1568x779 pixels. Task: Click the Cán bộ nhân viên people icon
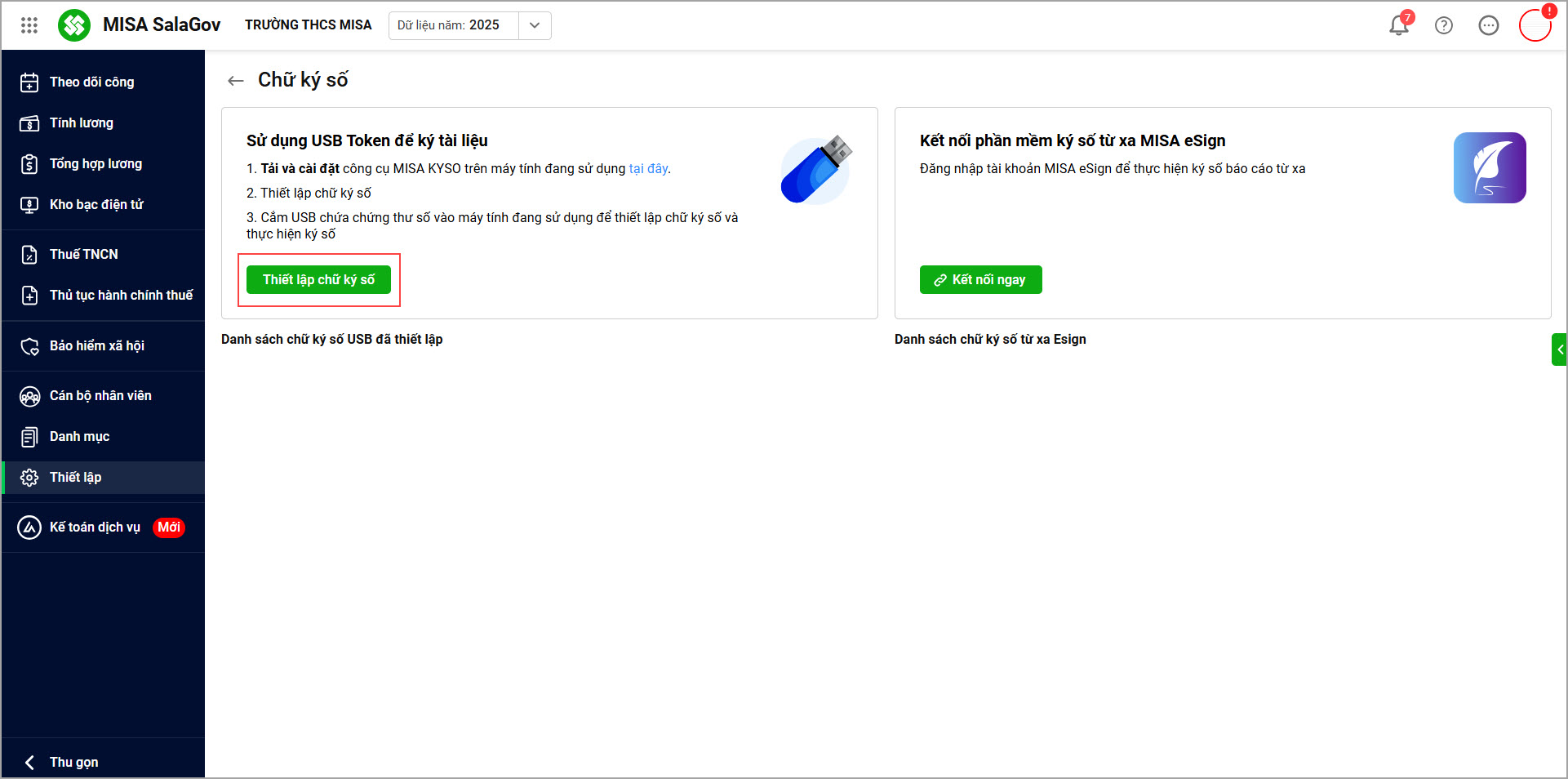29,396
